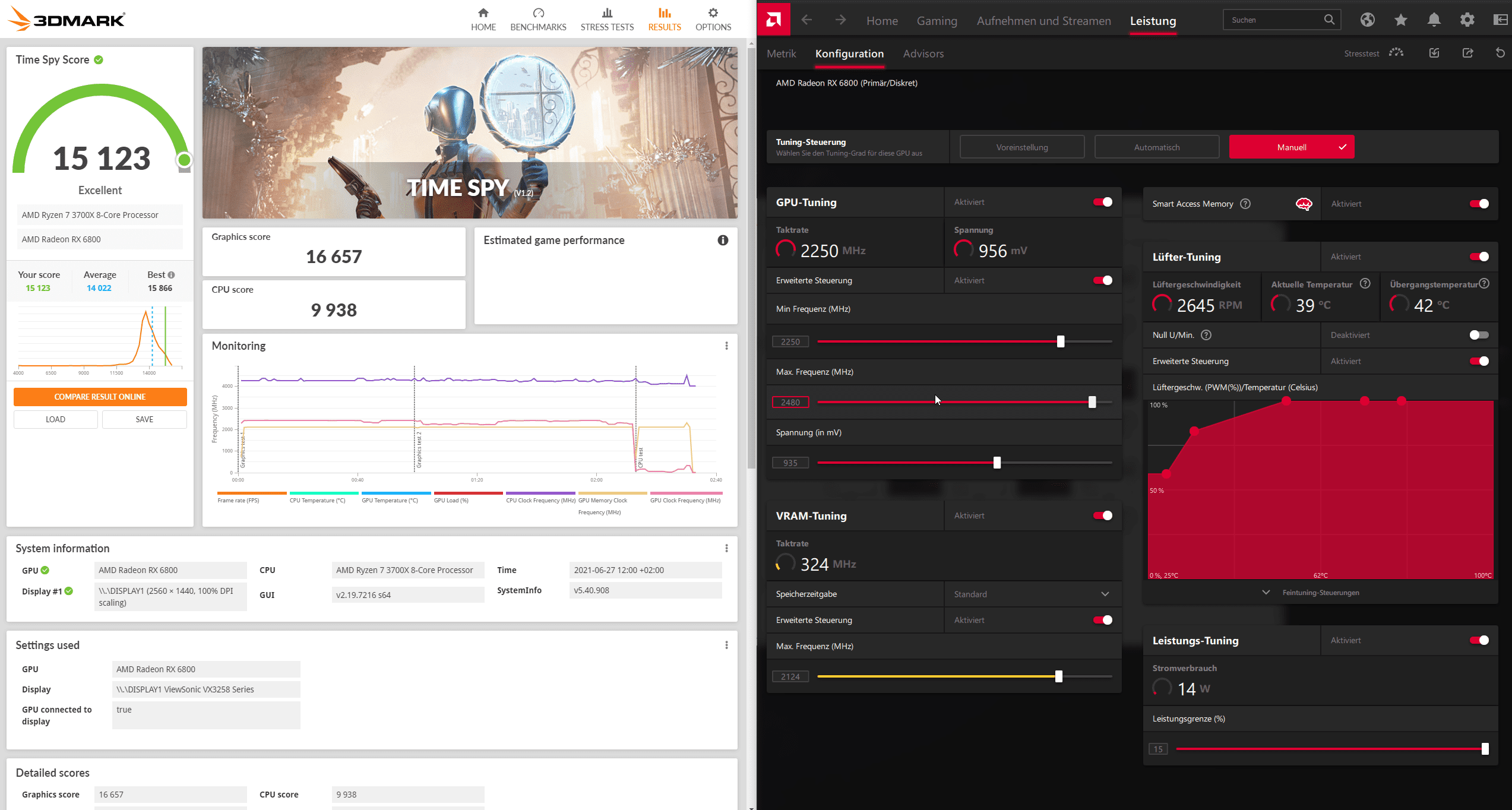Click the Leistungsgrenze slider handle

click(1485, 749)
